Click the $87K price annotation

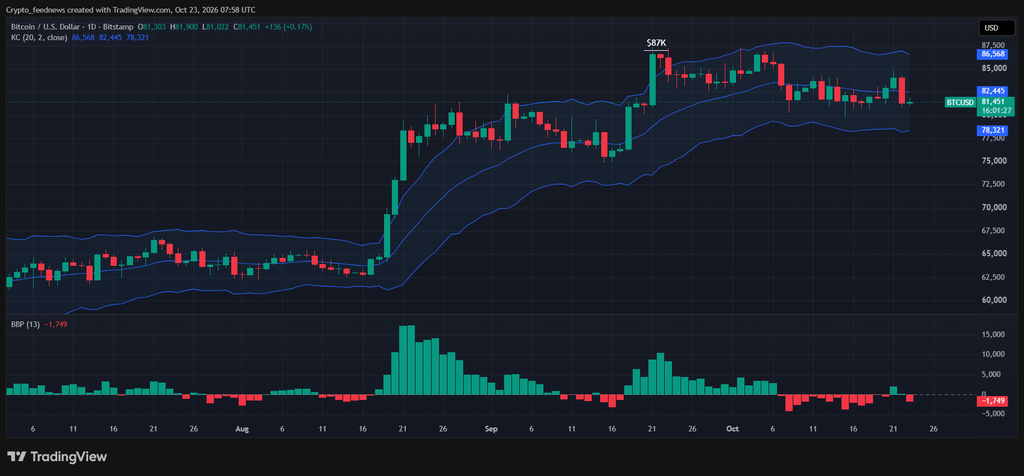point(656,42)
